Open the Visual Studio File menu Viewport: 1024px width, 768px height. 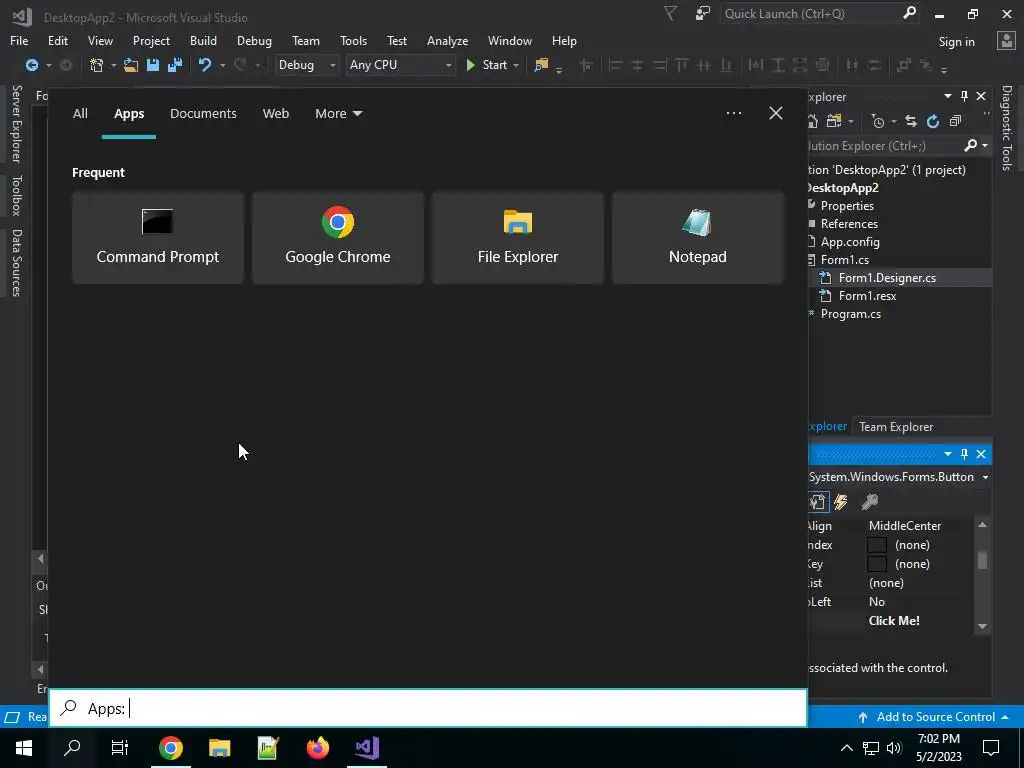19,40
